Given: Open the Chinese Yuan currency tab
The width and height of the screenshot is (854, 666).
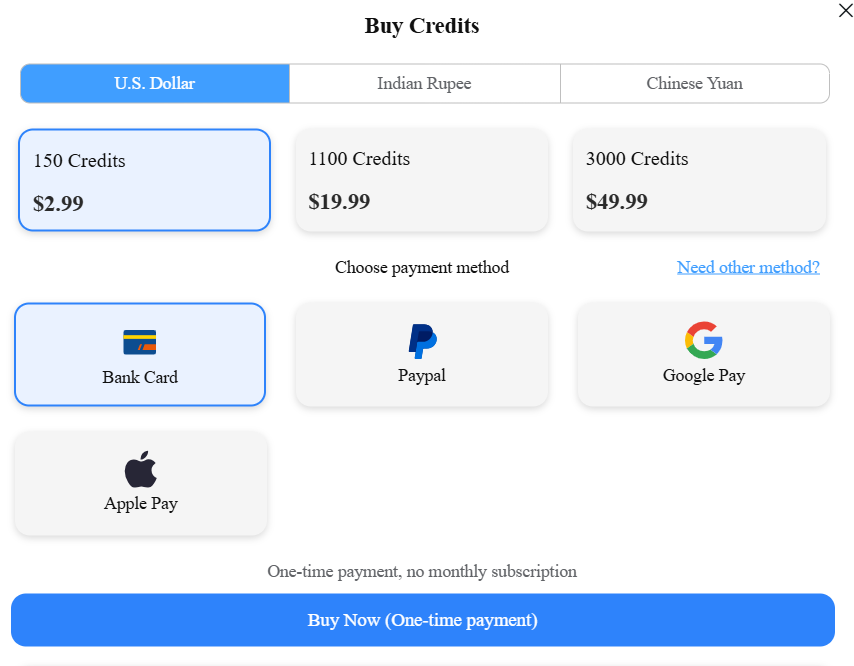Looking at the screenshot, I should tap(694, 83).
